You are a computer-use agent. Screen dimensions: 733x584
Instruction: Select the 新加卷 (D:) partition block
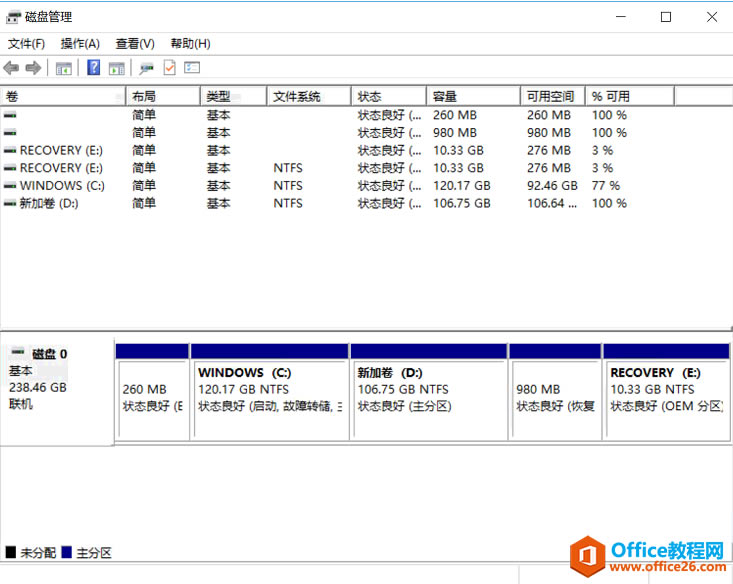[429, 392]
